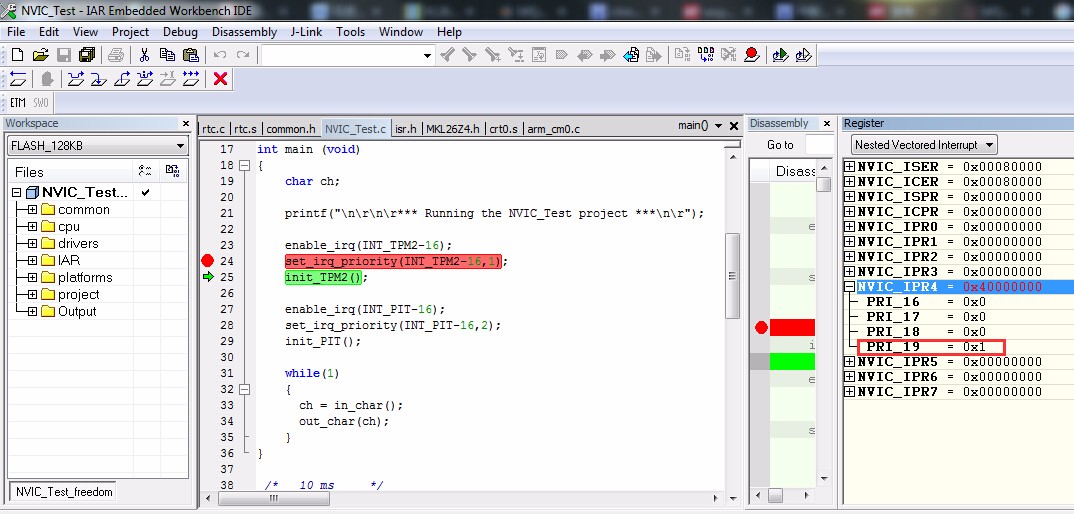
Task: Open the toolbar search combo box dropdown
Action: (427, 56)
